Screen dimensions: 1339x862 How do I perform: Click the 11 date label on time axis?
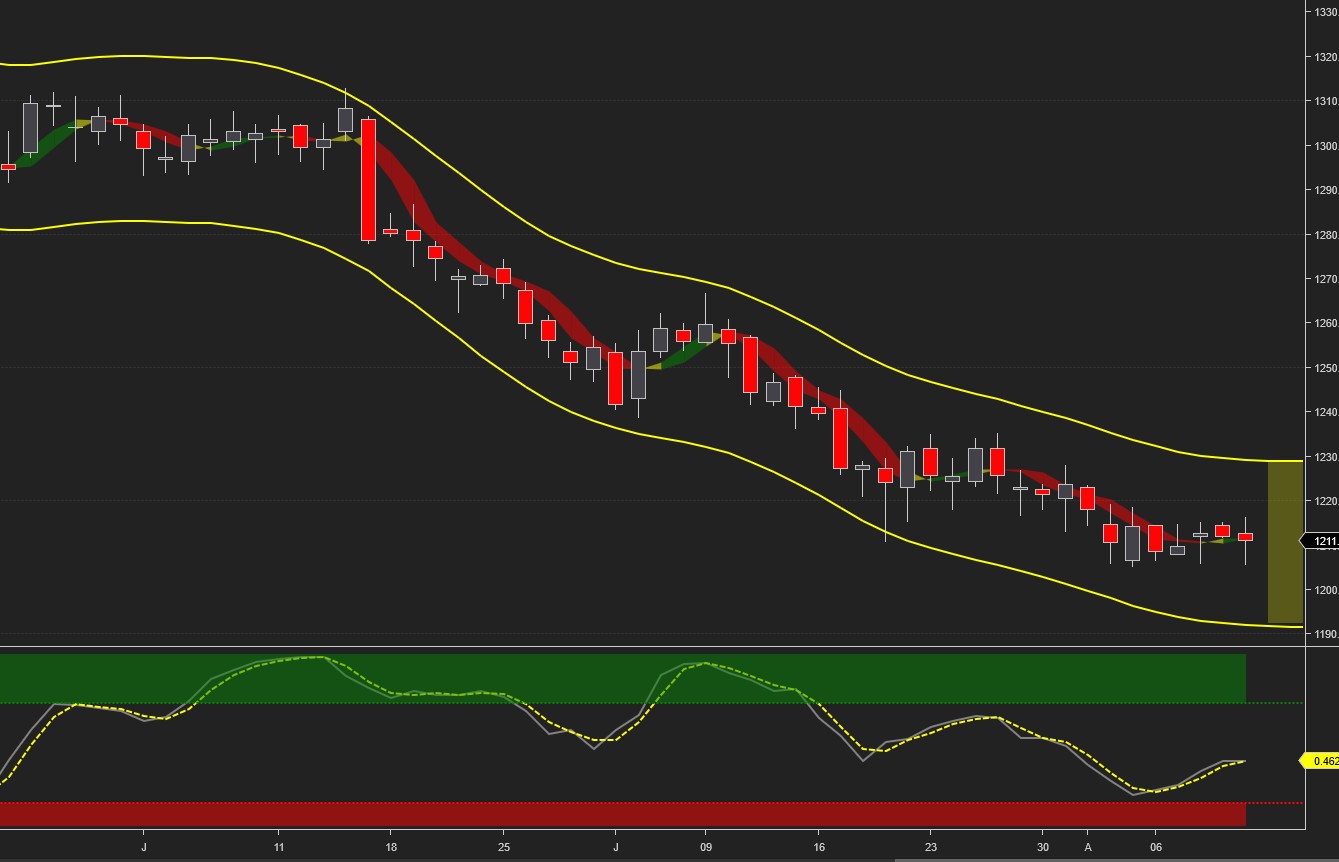278,846
